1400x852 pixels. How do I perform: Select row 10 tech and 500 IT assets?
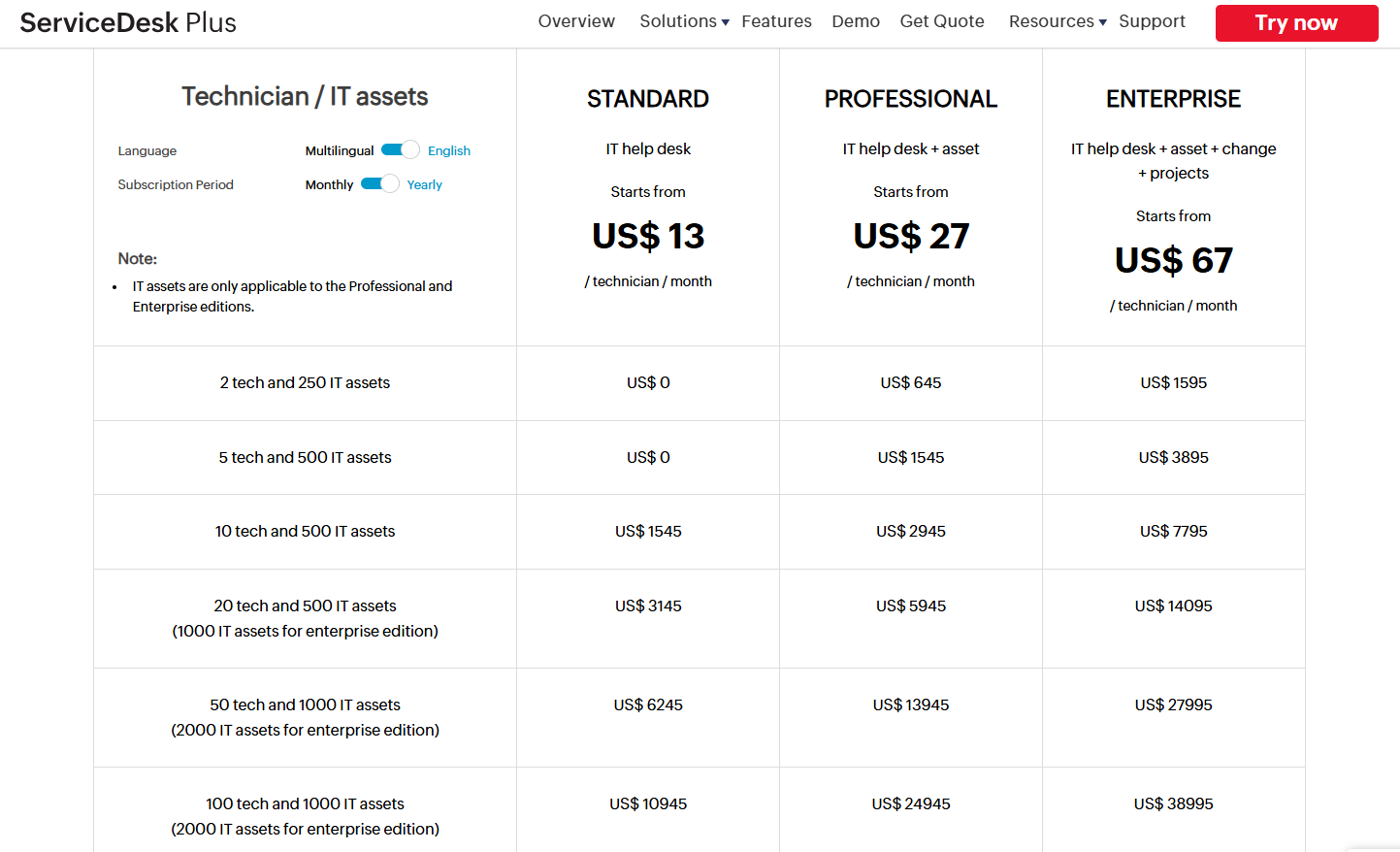click(x=305, y=531)
